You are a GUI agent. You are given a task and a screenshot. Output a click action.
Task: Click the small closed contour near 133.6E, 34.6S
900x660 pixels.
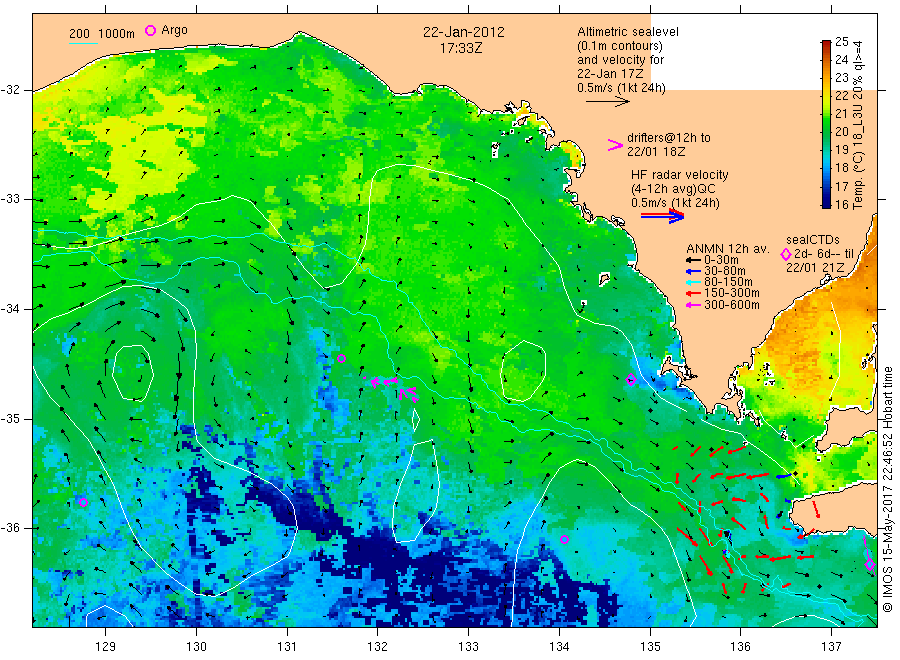(x=523, y=371)
